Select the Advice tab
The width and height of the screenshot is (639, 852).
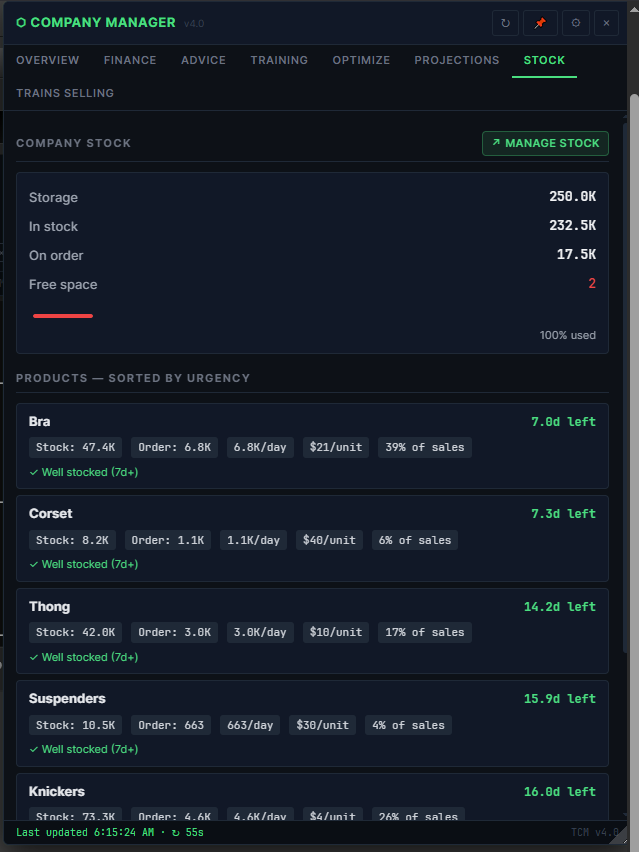coord(203,60)
